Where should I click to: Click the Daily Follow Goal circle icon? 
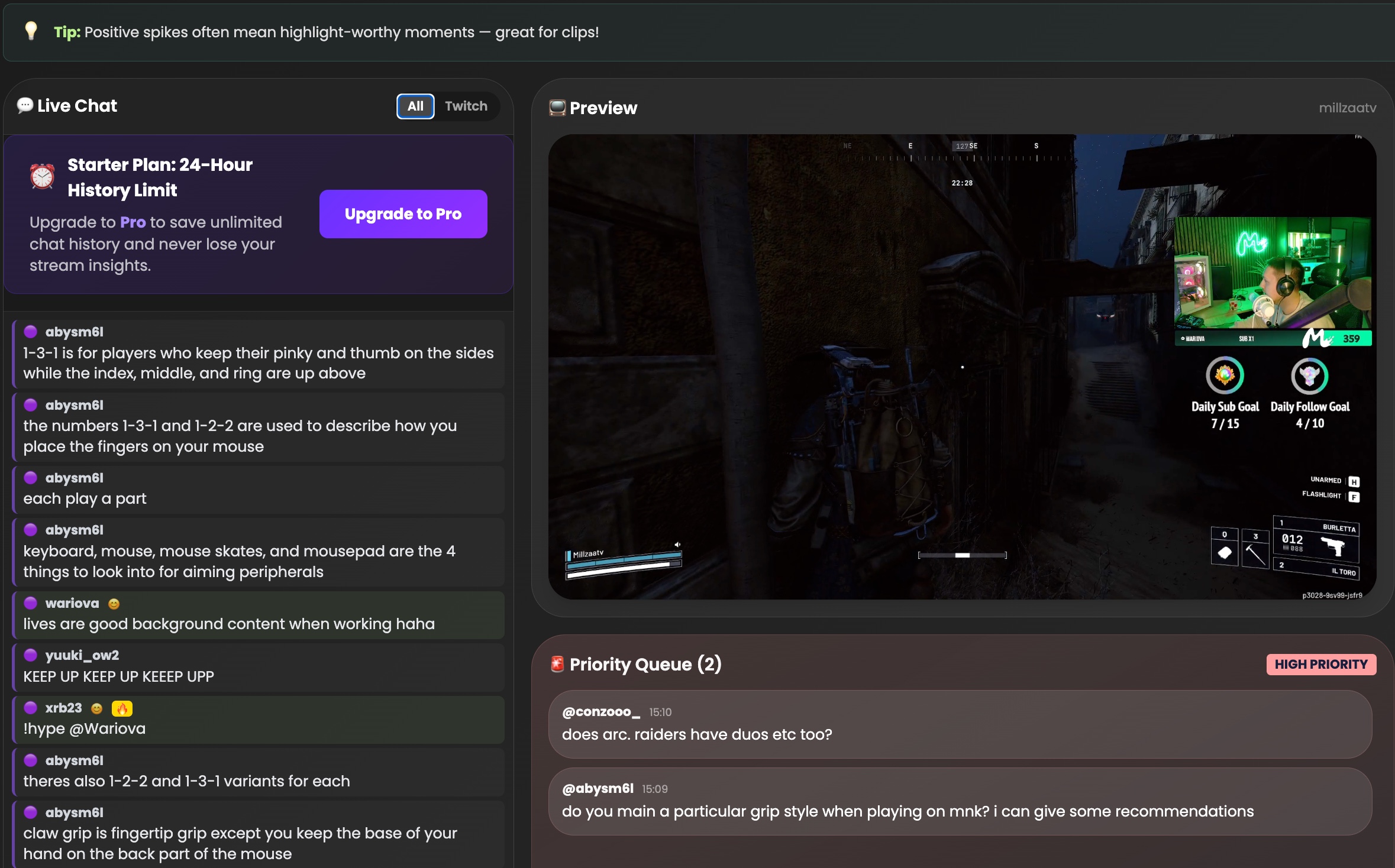pos(1309,376)
